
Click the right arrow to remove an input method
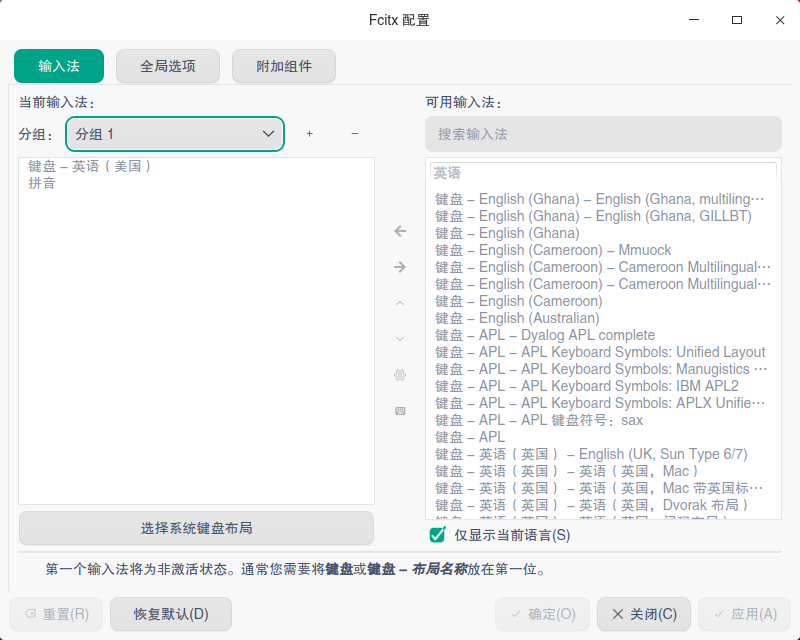pos(400,267)
